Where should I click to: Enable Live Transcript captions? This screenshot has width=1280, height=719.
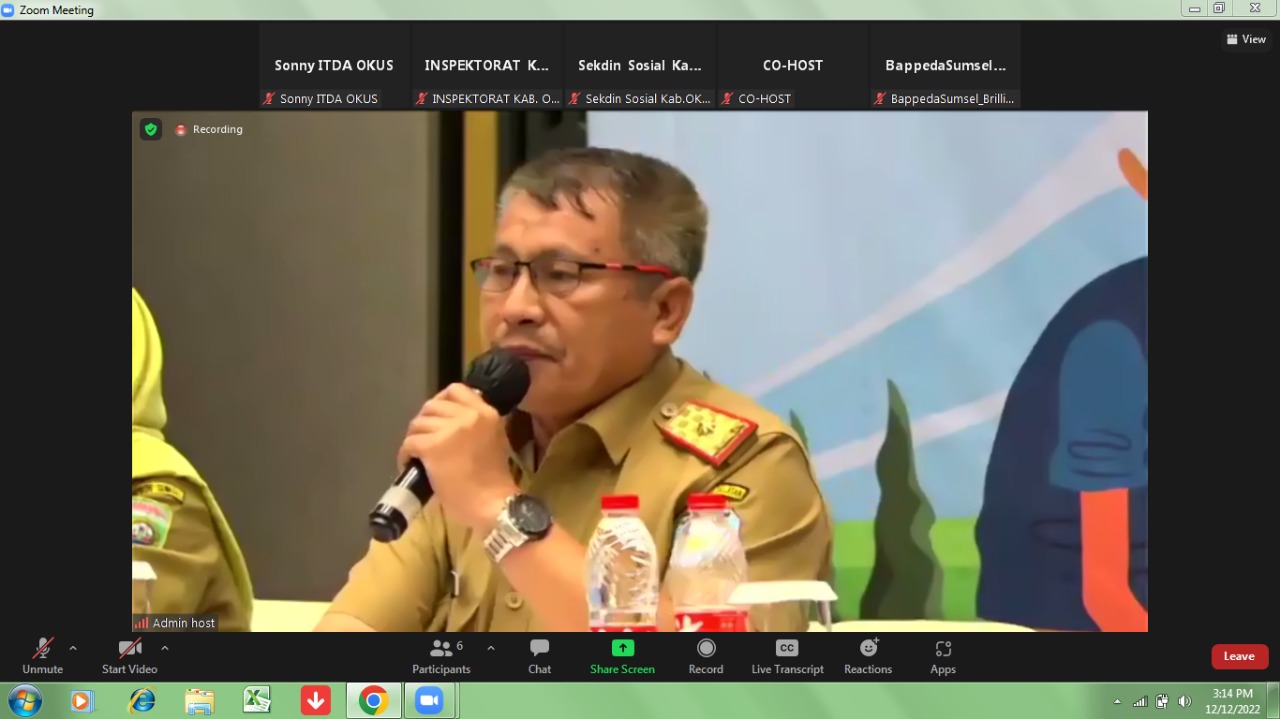tap(787, 655)
